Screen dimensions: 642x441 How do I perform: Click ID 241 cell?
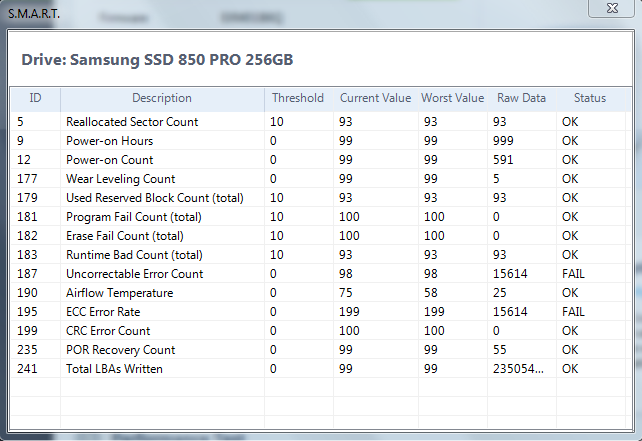(x=27, y=369)
